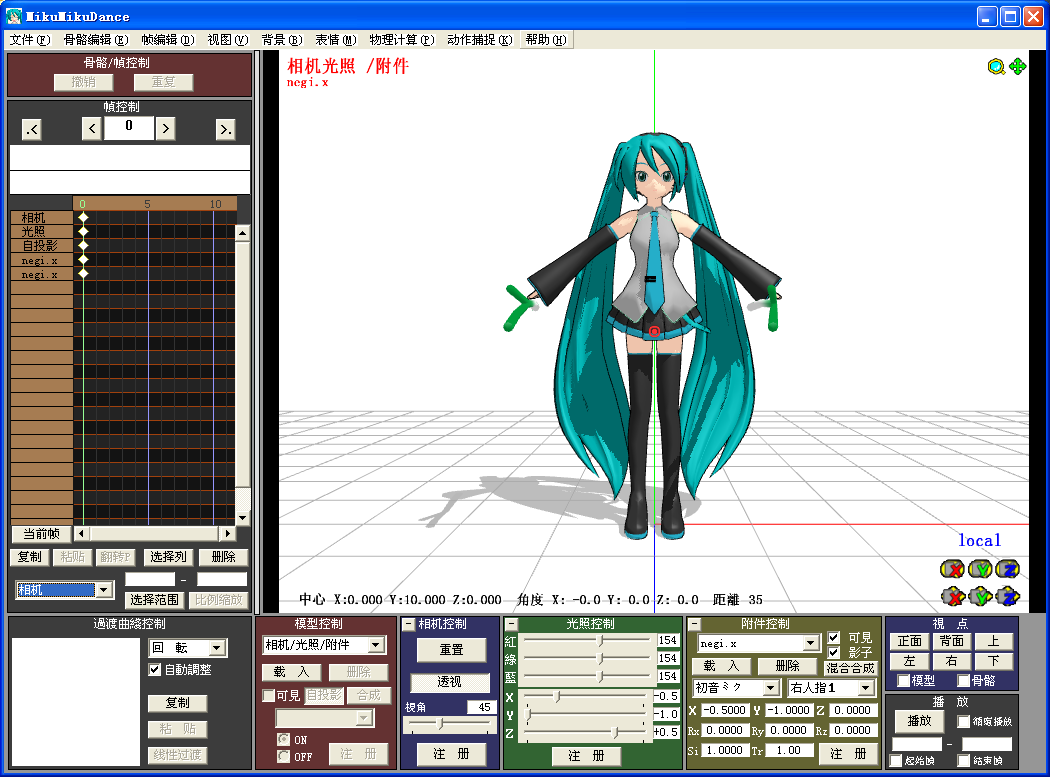Toggle the 自動調整 checkbox
1050x777 pixels.
[155, 669]
